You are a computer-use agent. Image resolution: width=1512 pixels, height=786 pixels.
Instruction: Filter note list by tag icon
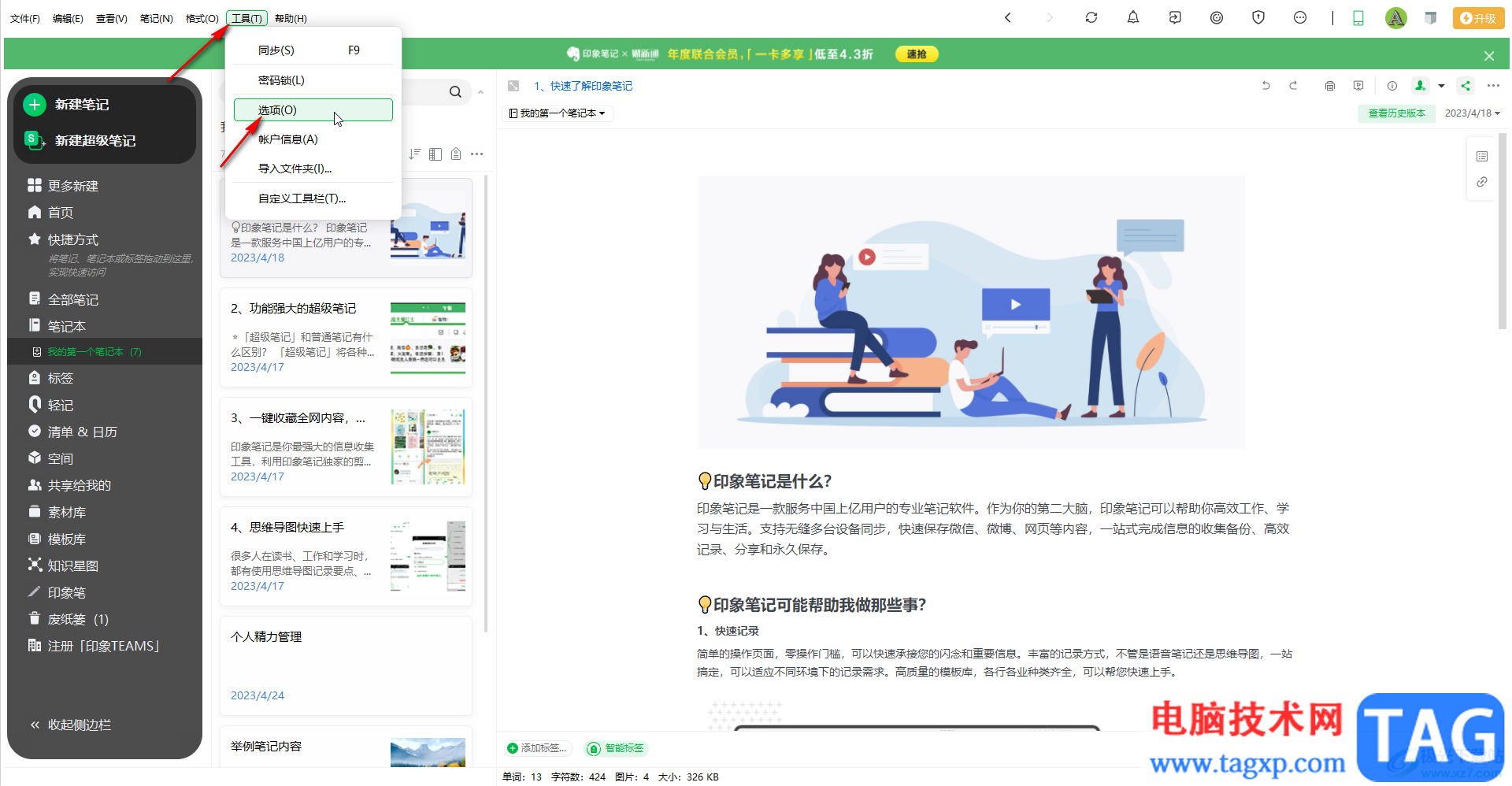click(456, 154)
